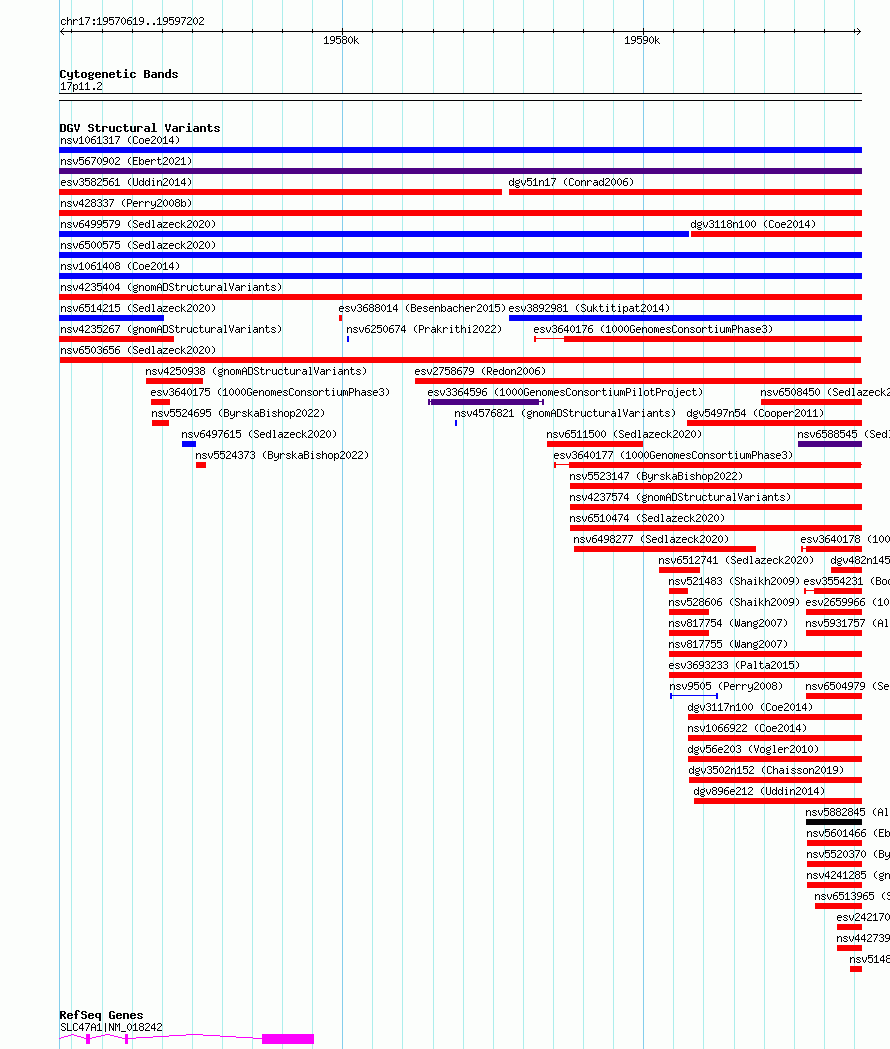Select the black nsv5882845 variant bar
This screenshot has width=890, height=1049.
pyautogui.click(x=834, y=822)
